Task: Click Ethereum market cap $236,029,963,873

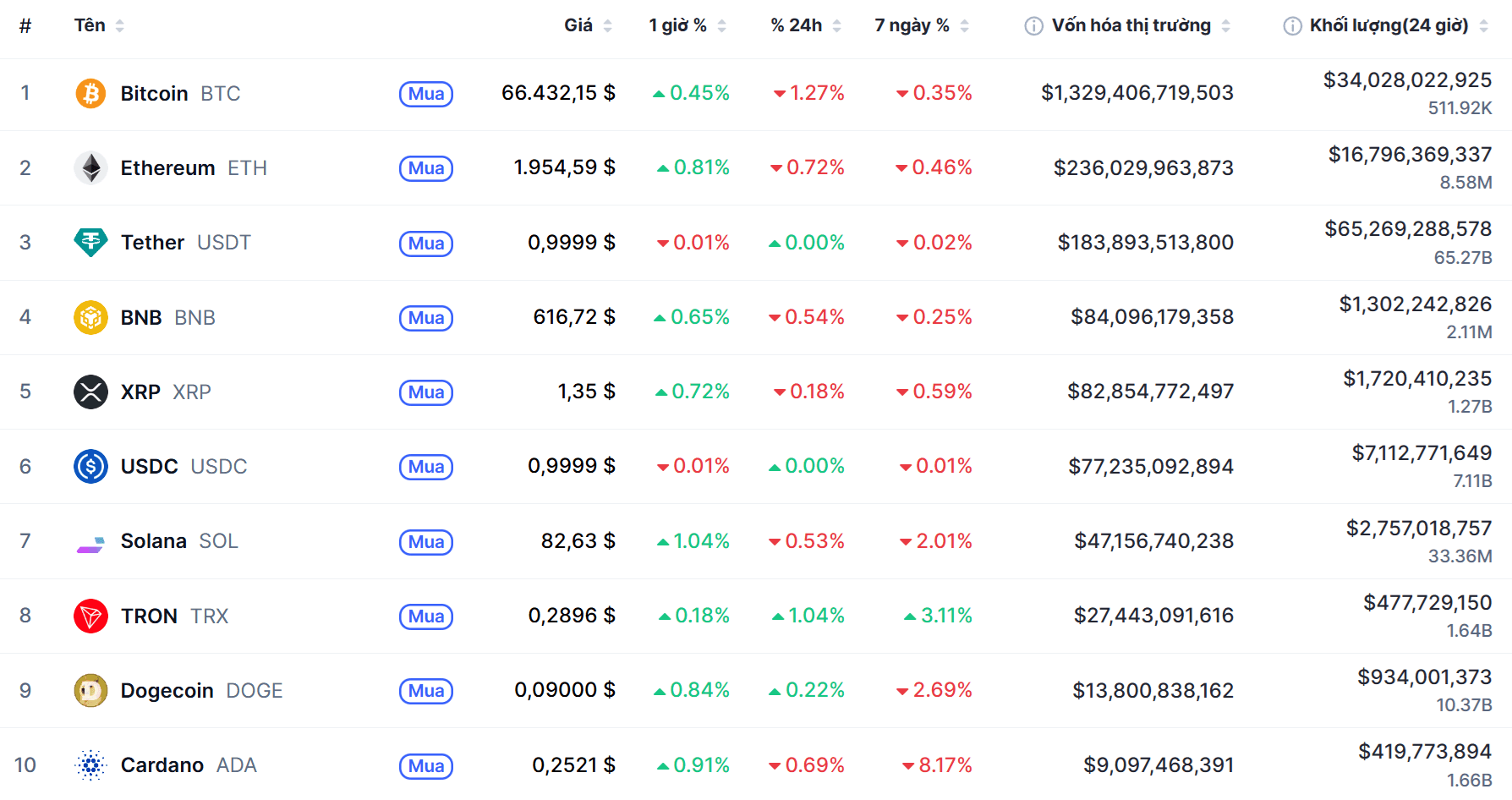Action: click(1143, 168)
